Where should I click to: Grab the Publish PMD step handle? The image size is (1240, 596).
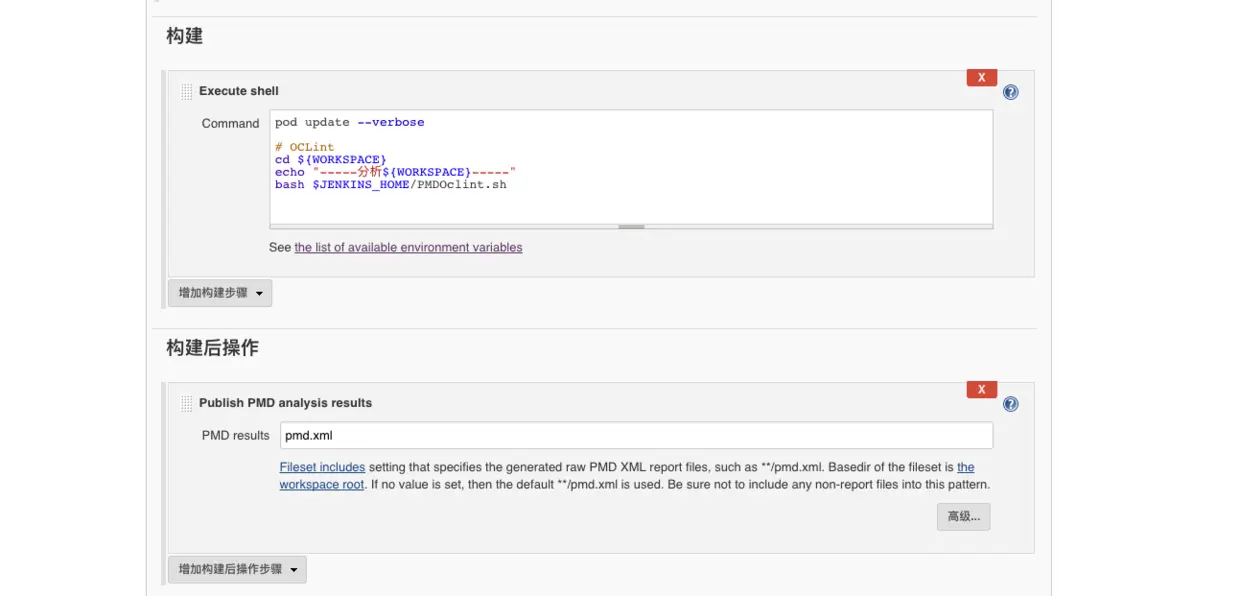186,403
